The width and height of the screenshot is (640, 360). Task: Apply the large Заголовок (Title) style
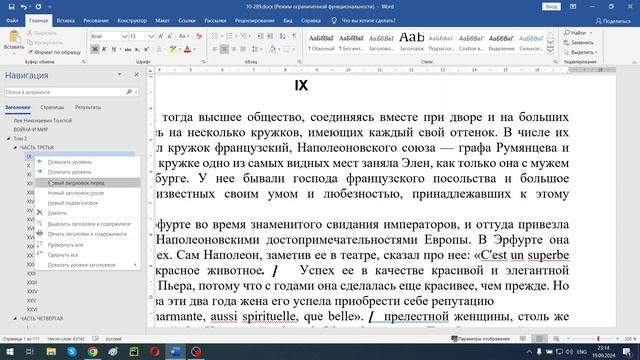[411, 42]
